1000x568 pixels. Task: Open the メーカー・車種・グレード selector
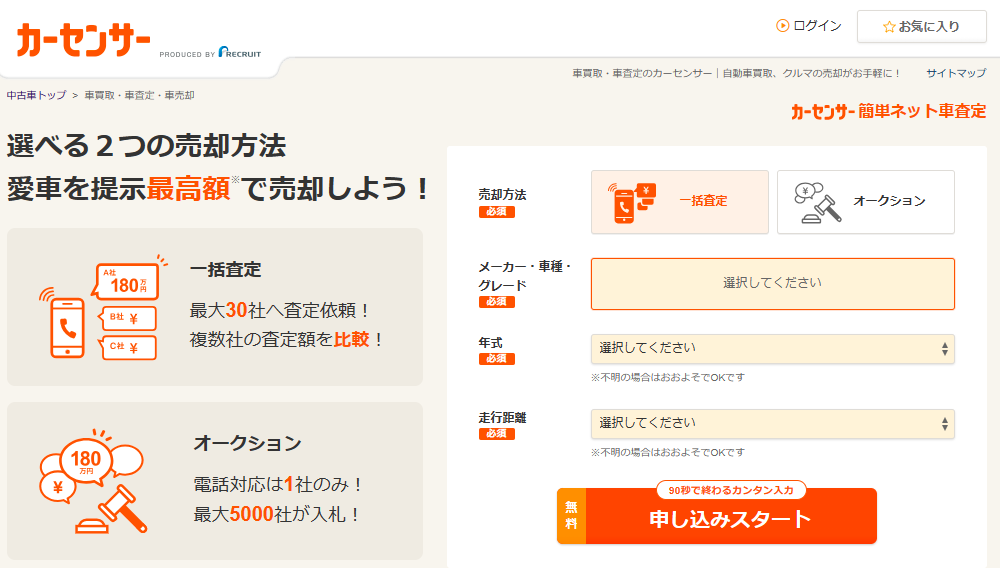click(x=772, y=284)
